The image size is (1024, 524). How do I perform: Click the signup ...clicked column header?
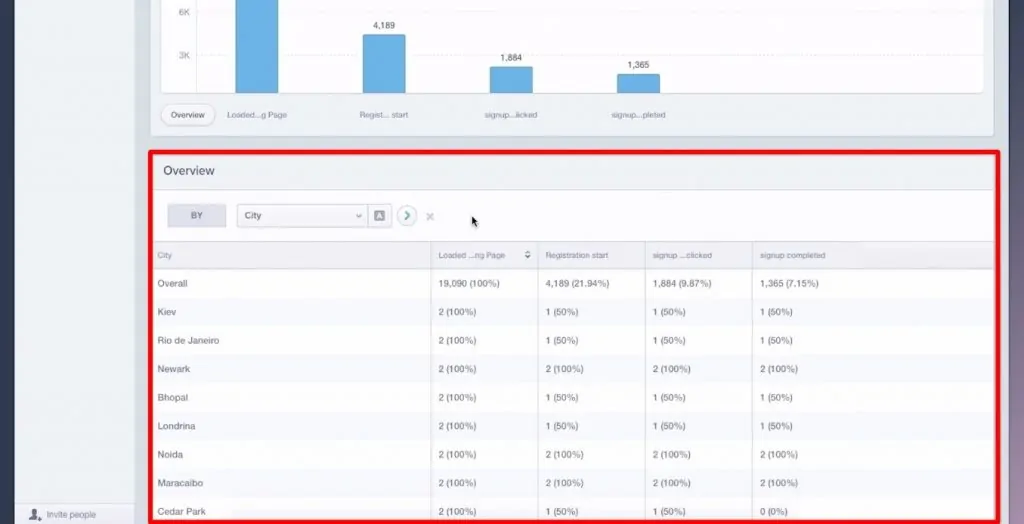682,255
